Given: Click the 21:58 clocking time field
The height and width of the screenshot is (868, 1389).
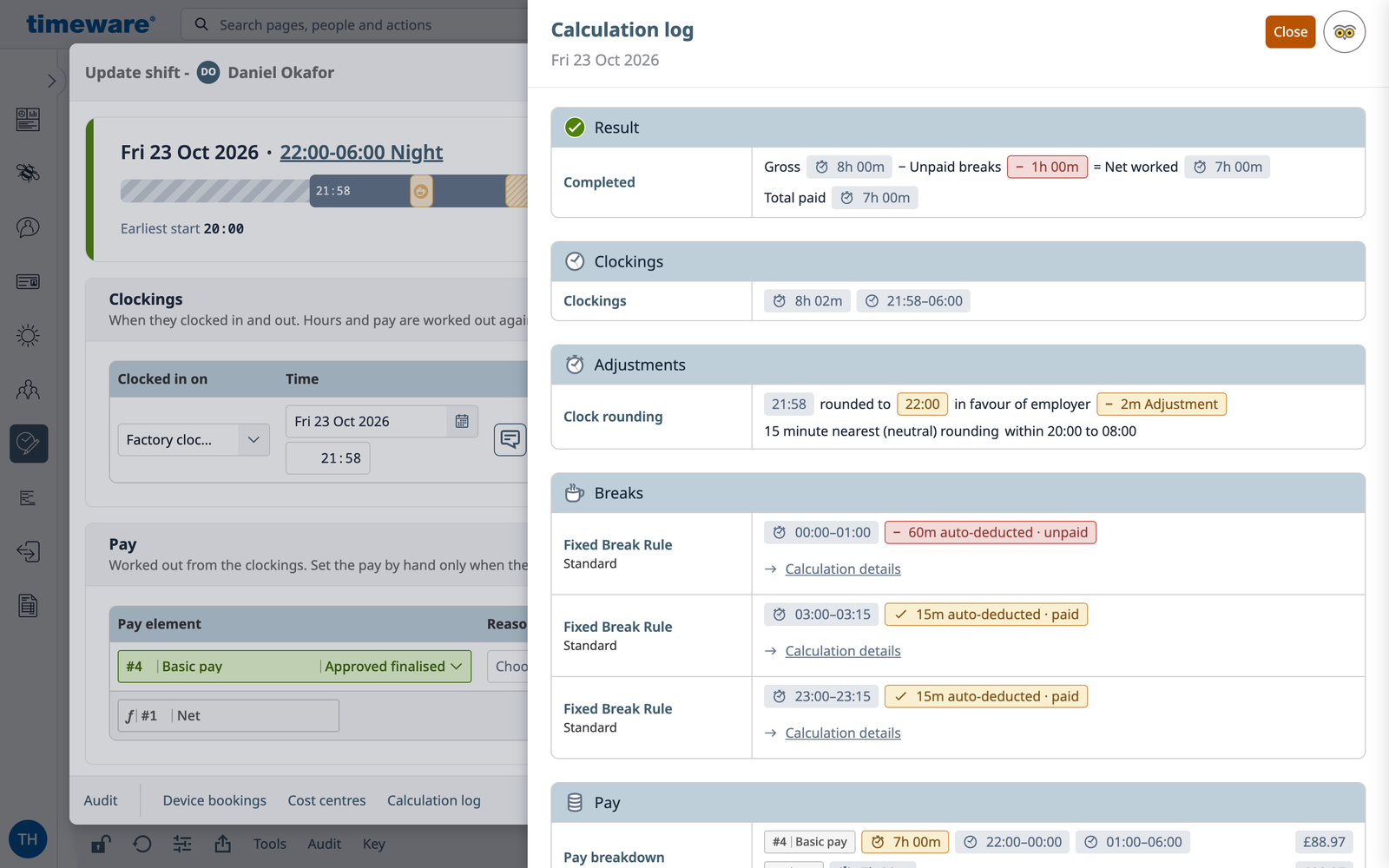Looking at the screenshot, I should pyautogui.click(x=328, y=458).
